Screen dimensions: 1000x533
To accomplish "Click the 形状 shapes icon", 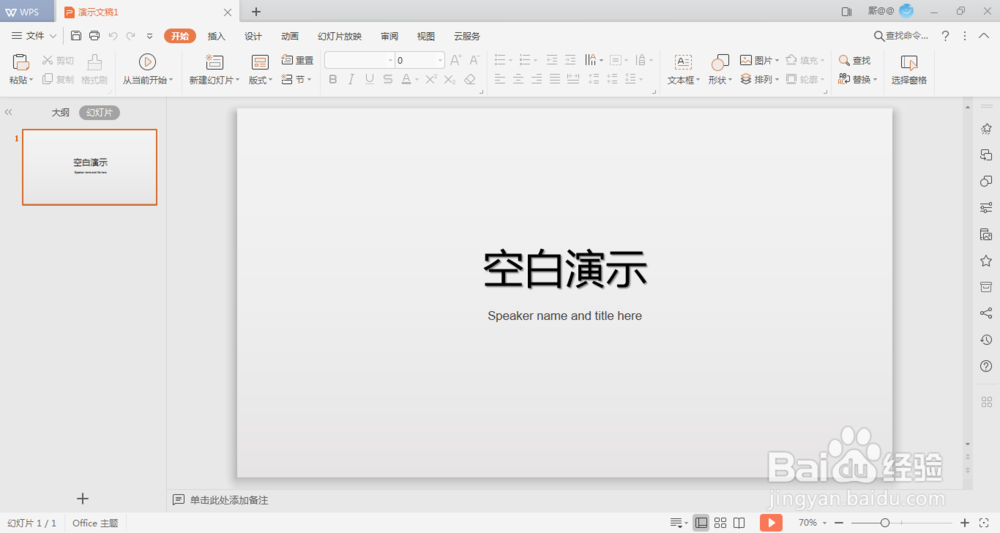I will click(x=720, y=62).
